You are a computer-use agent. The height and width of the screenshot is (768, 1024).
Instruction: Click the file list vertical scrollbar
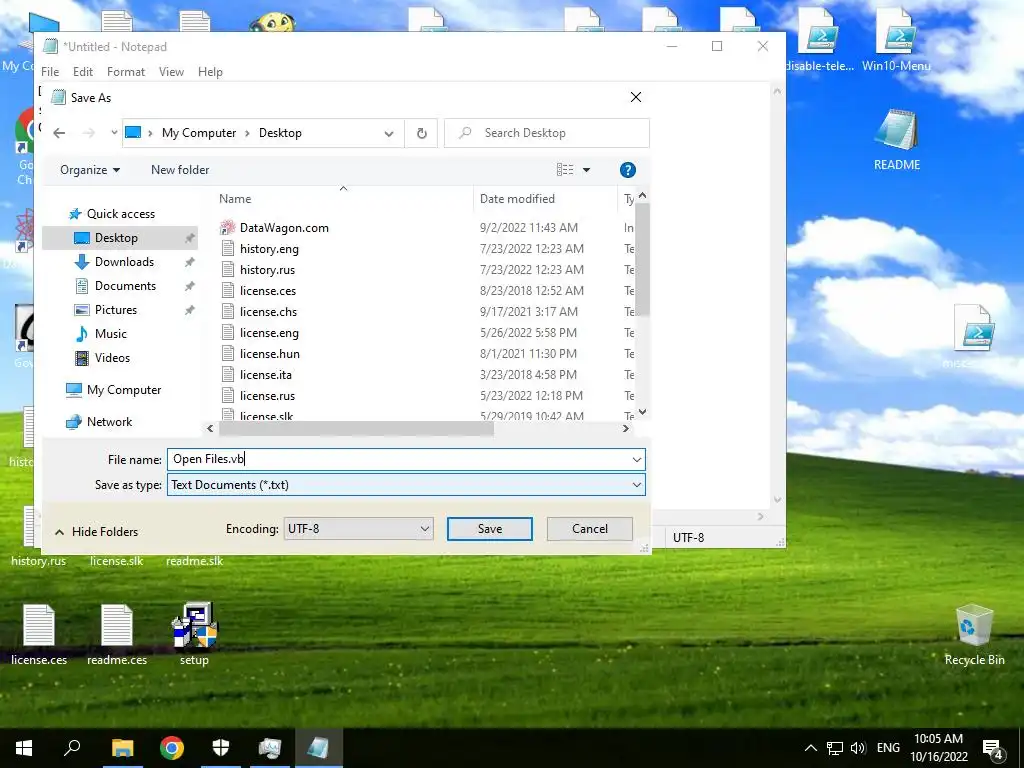[x=642, y=259]
